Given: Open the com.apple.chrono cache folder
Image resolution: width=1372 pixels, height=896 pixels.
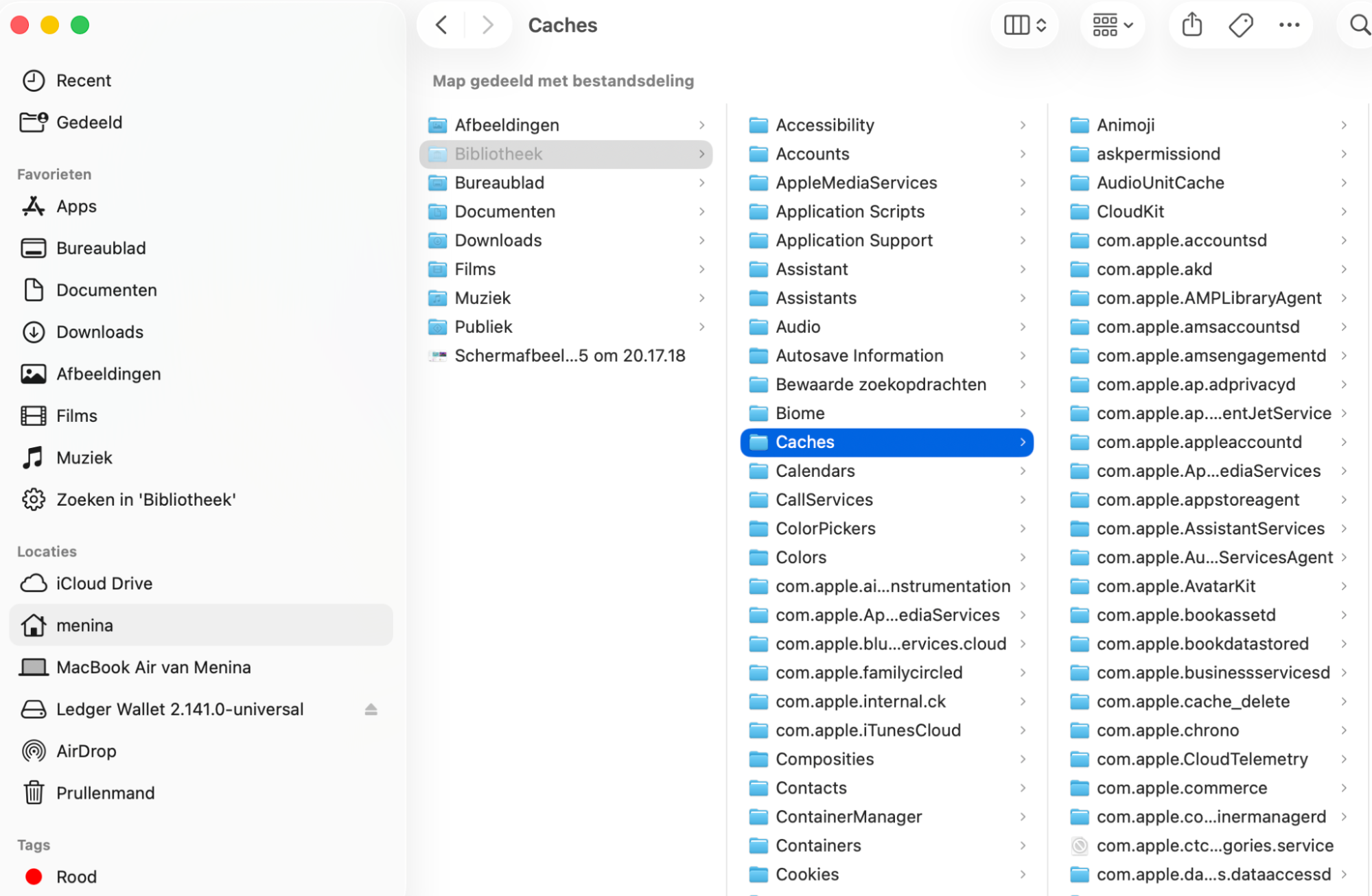Looking at the screenshot, I should pyautogui.click(x=1167, y=730).
